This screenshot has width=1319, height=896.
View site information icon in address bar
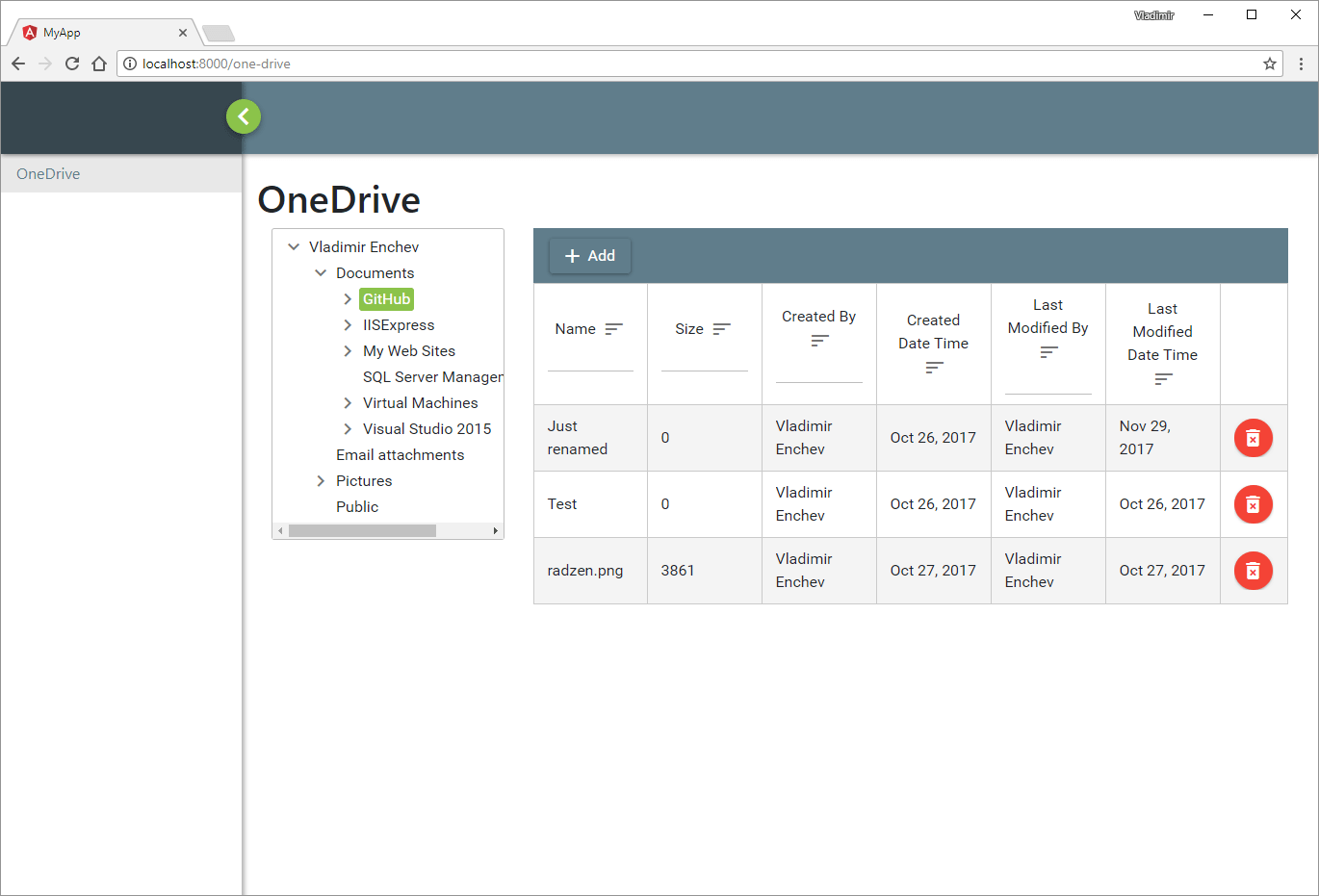point(130,64)
